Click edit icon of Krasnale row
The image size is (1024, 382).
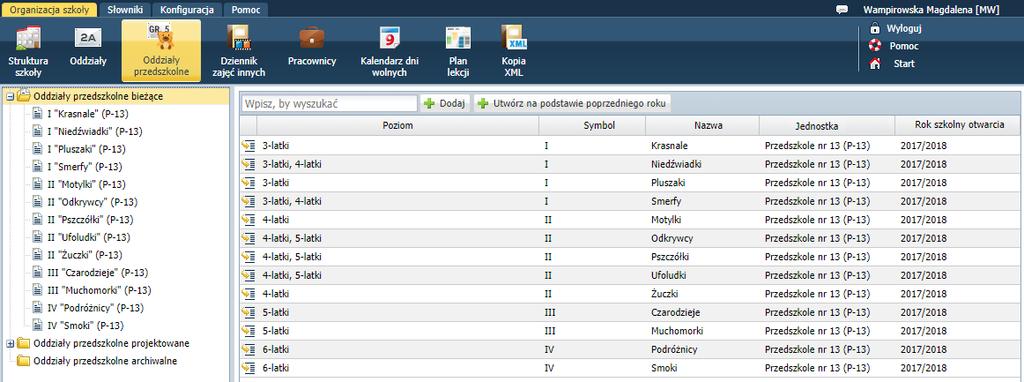click(x=248, y=146)
